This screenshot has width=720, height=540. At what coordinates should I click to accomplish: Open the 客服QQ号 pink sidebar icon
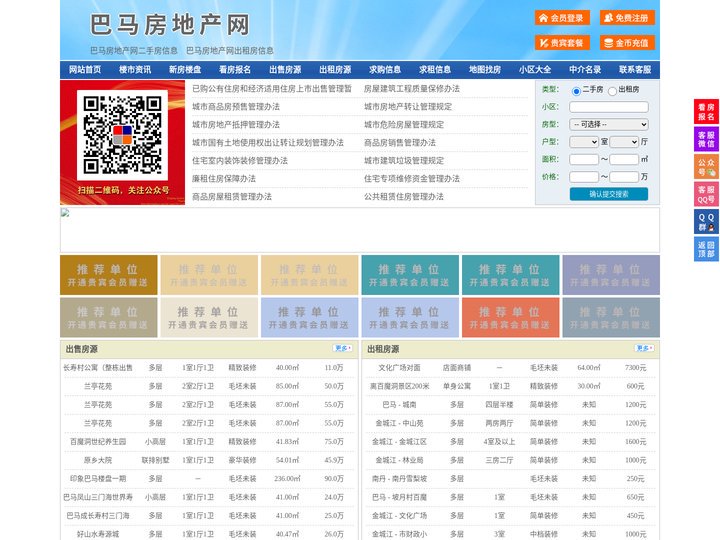(x=706, y=194)
